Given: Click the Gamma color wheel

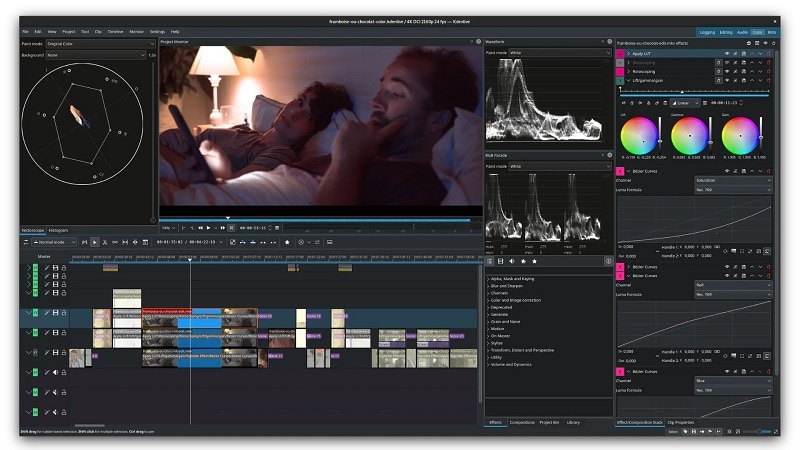Looking at the screenshot, I should [689, 136].
